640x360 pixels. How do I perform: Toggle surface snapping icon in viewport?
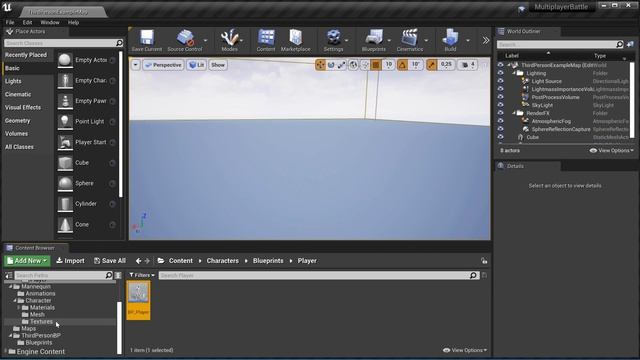[365, 64]
